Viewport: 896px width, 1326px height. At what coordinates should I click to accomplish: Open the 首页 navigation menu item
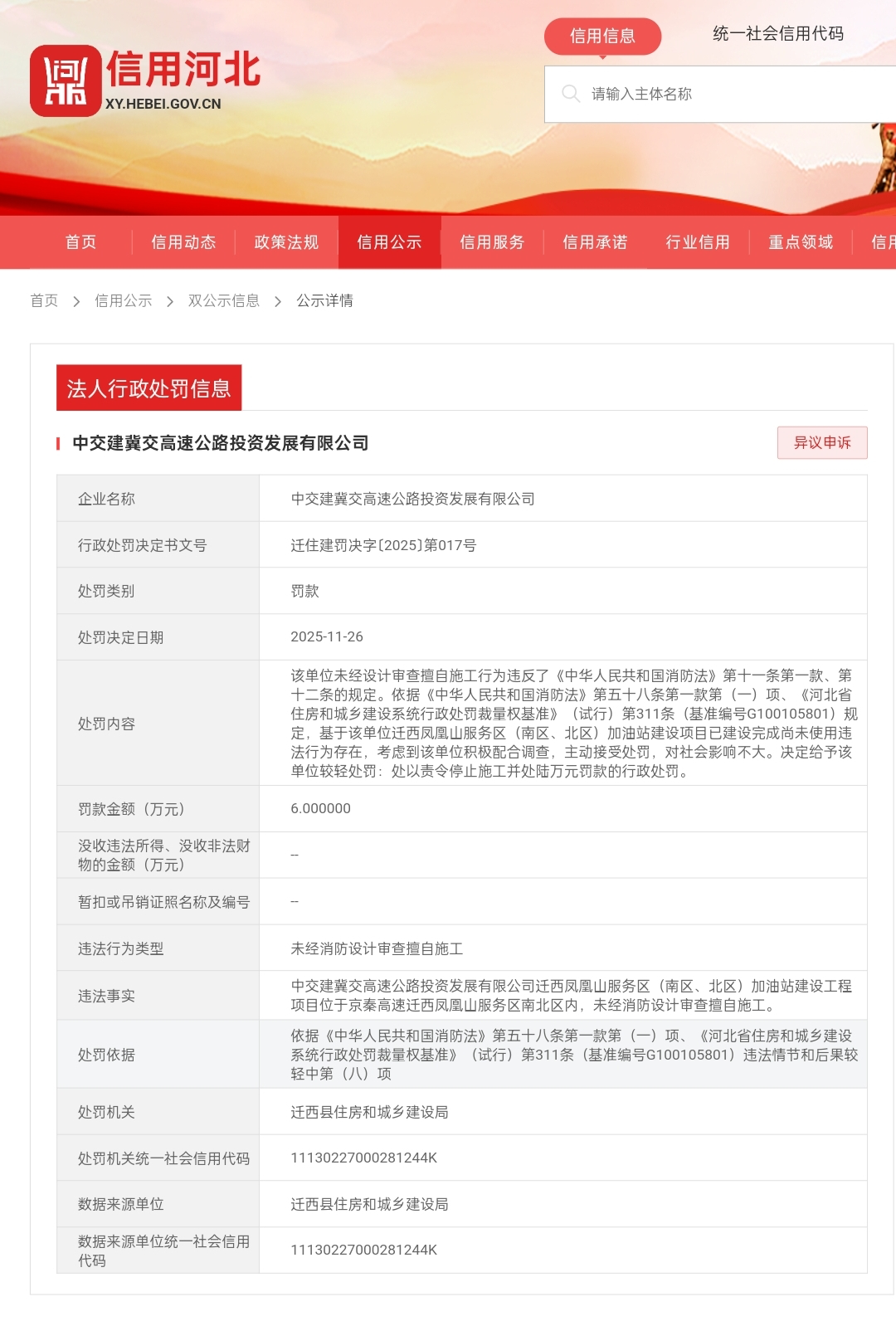pyautogui.click(x=81, y=242)
